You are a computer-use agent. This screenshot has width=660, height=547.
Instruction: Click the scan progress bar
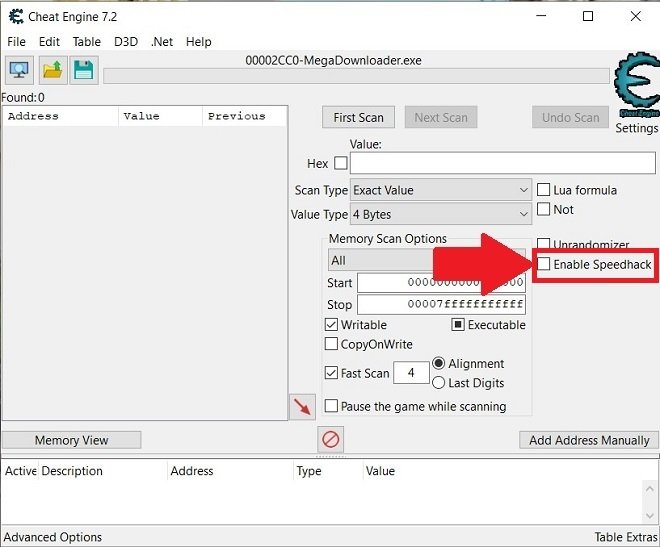click(356, 76)
